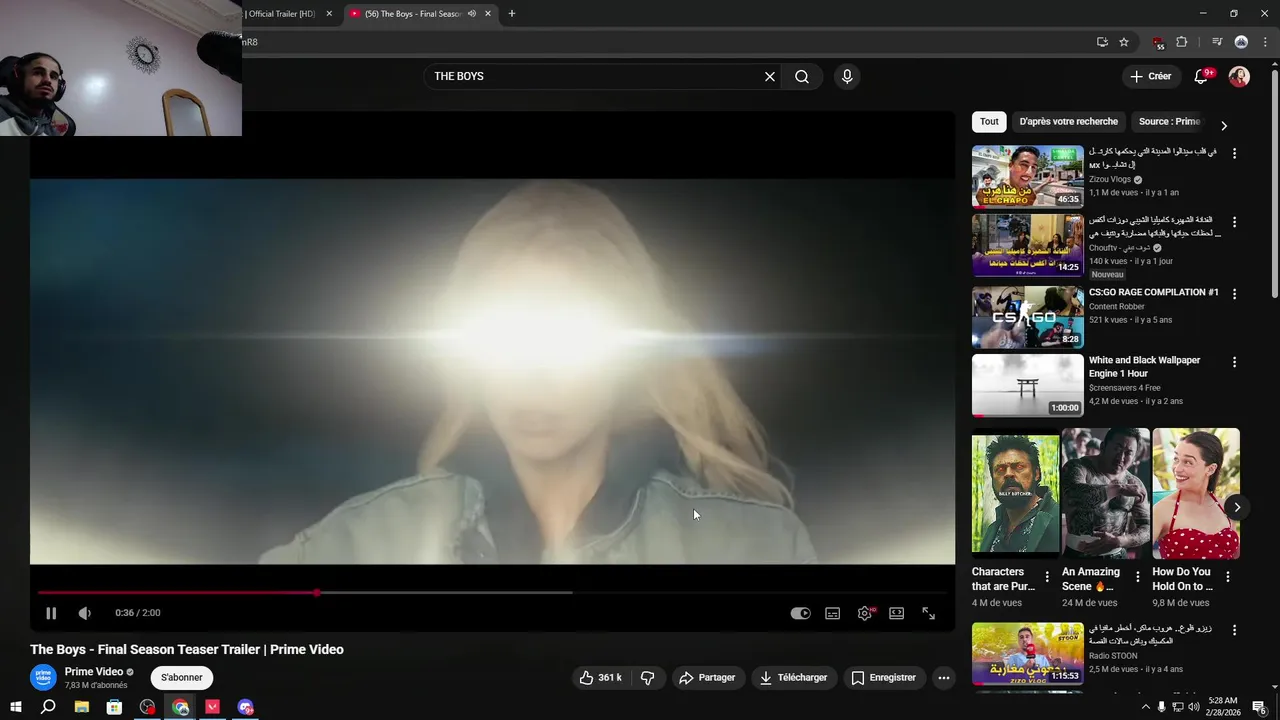
Task: Open the Radio STOON 1:15:53 thumbnail
Action: 1028,653
